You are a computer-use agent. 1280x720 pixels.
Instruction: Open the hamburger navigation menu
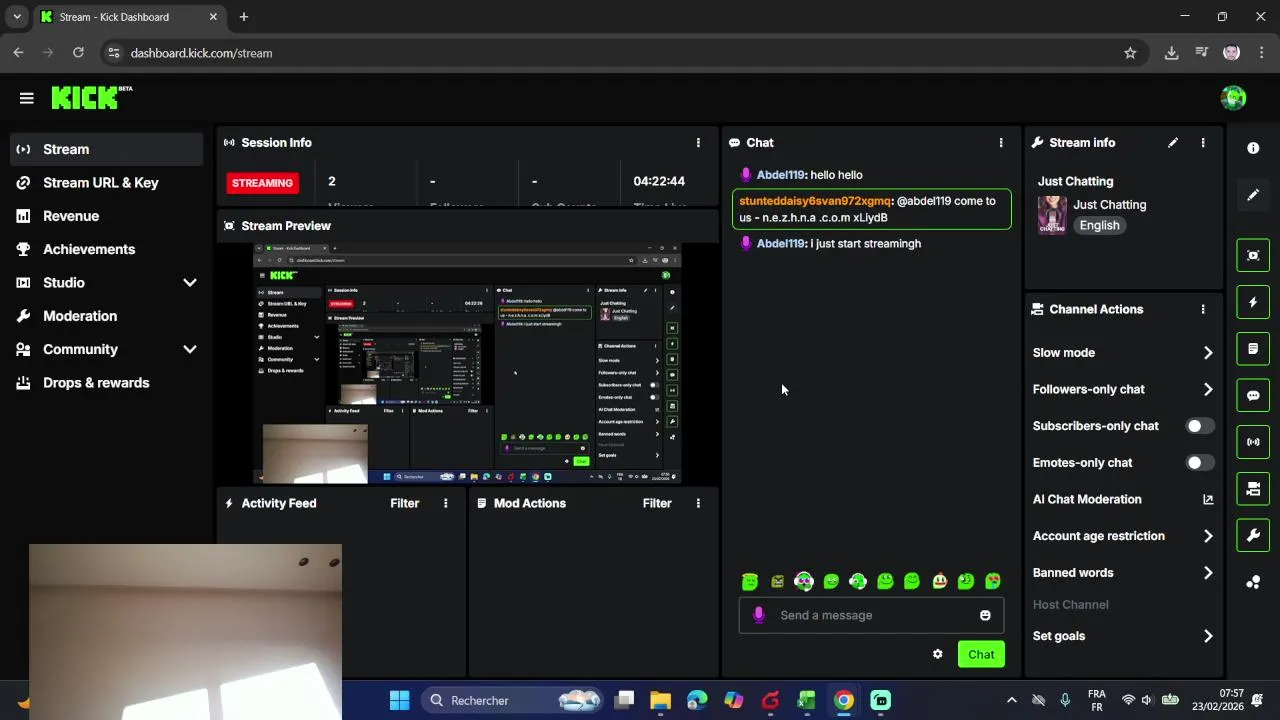(x=26, y=98)
